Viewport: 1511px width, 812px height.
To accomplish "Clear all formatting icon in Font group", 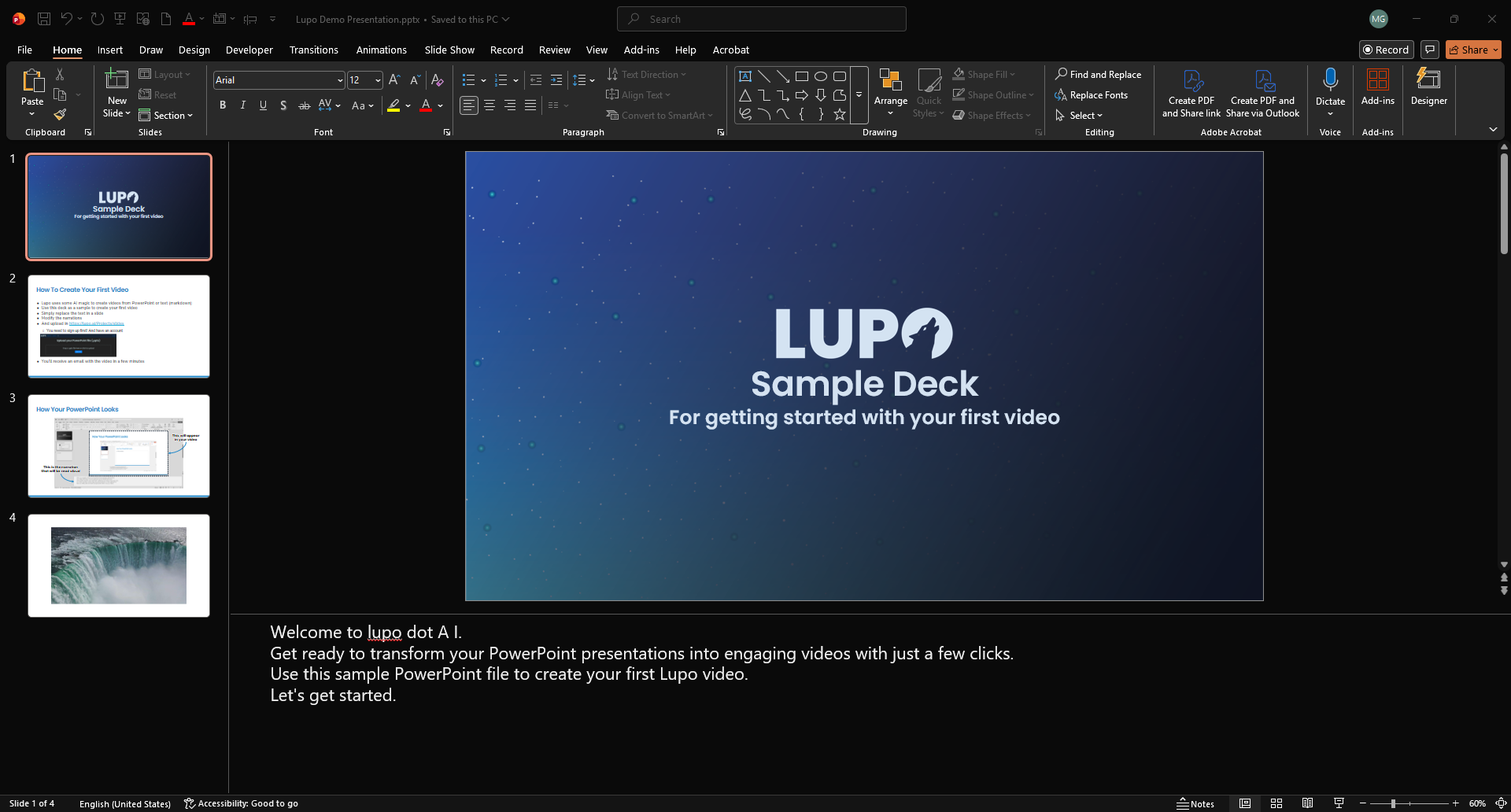I will 438,79.
